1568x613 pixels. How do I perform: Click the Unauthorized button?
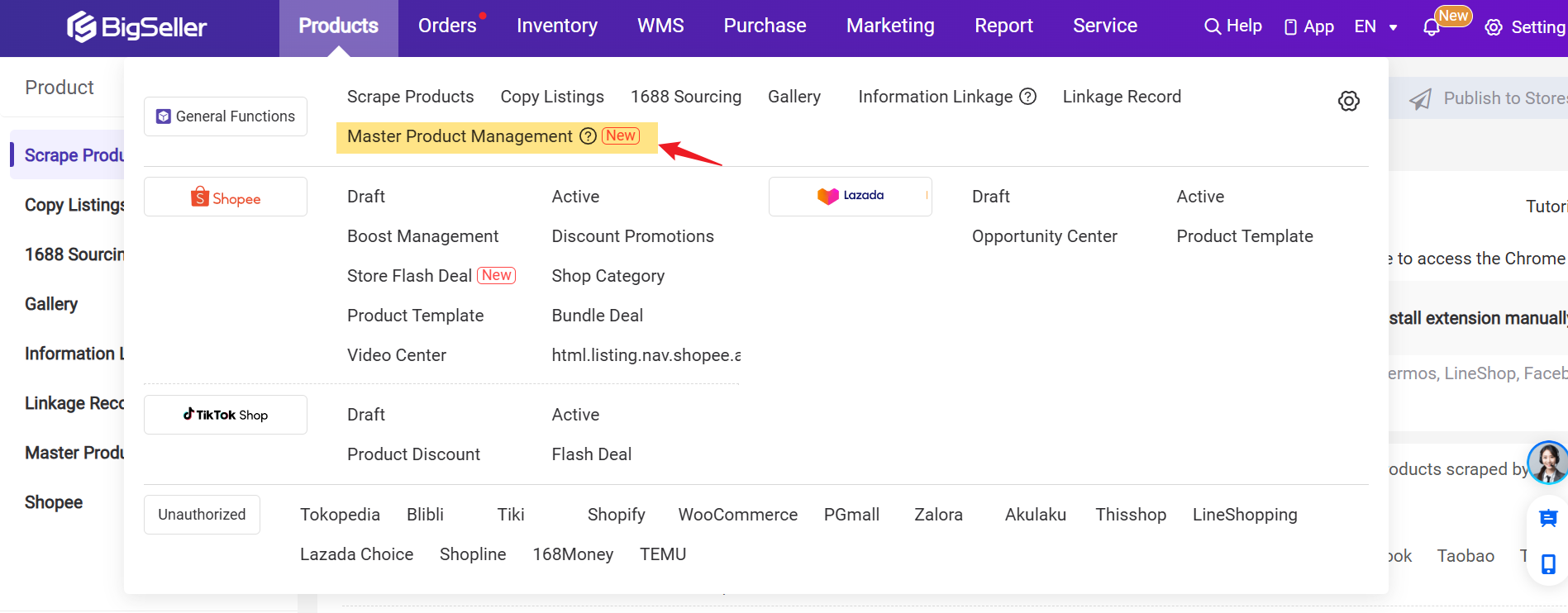pos(202,515)
